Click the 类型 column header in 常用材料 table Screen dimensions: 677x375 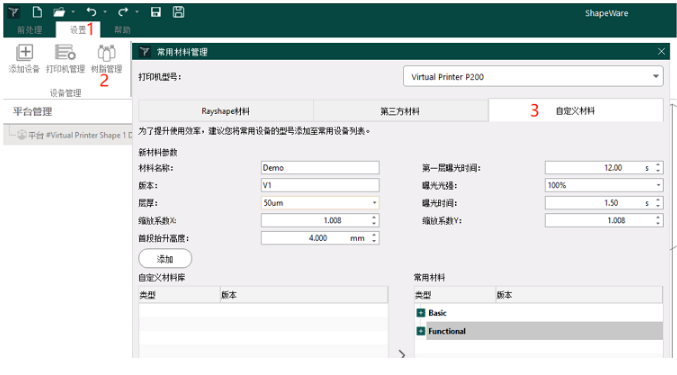[x=455, y=295]
